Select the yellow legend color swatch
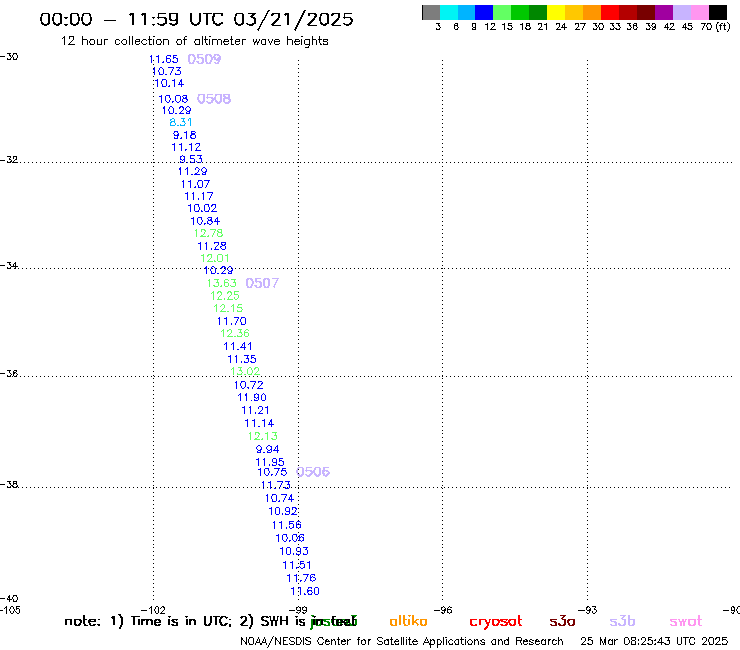The width and height of the screenshot is (740, 650). point(556,12)
